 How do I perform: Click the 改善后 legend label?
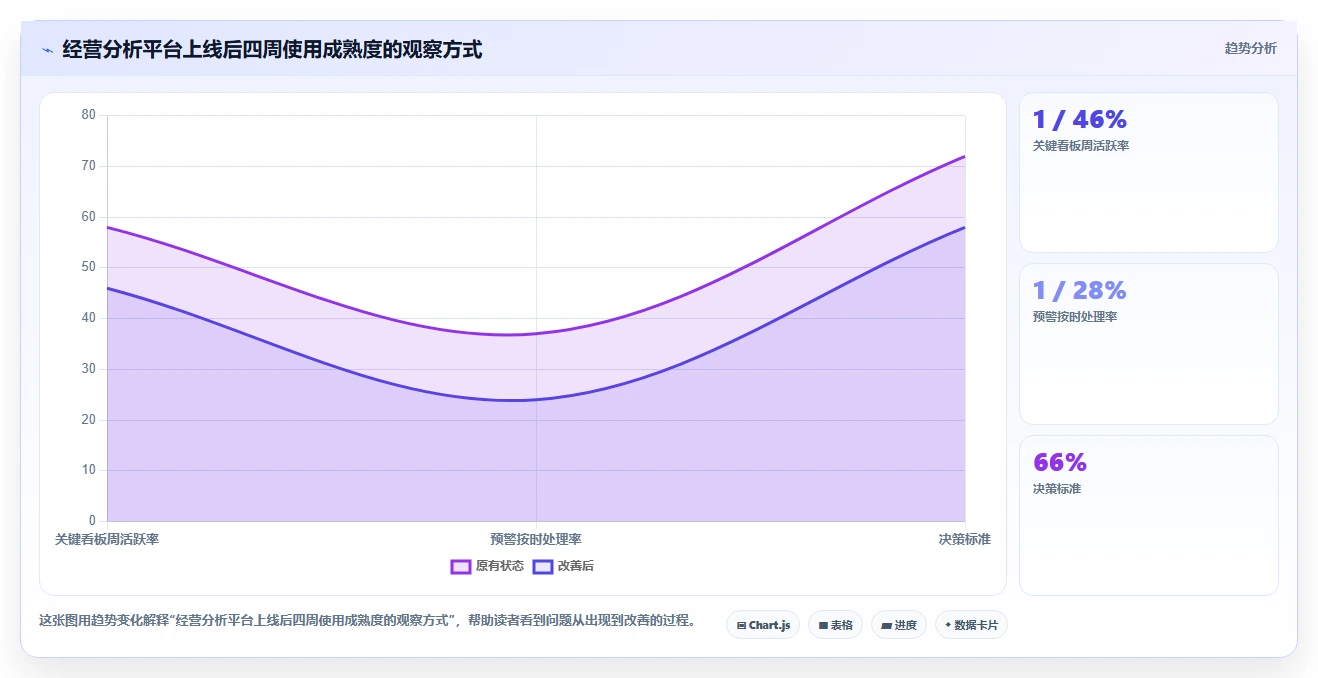point(576,567)
